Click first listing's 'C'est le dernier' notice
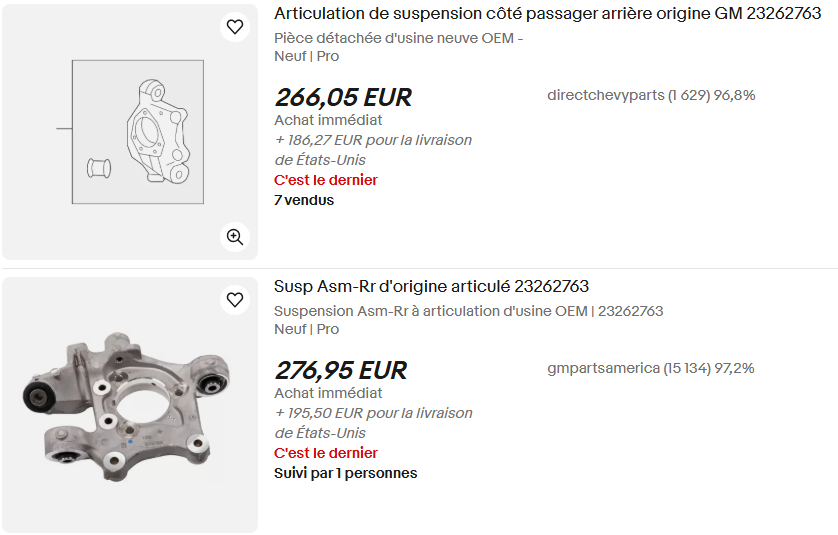This screenshot has width=838, height=535. click(326, 180)
